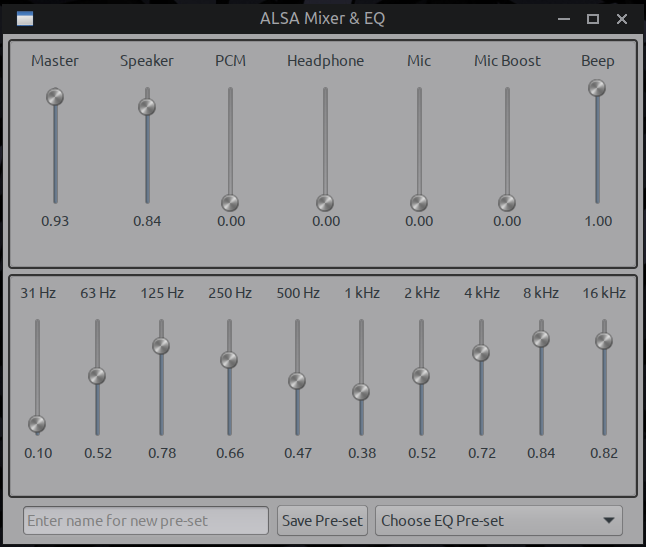The image size is (646, 547).
Task: Click the 2 kHz EQ slider knob
Action: 421,376
